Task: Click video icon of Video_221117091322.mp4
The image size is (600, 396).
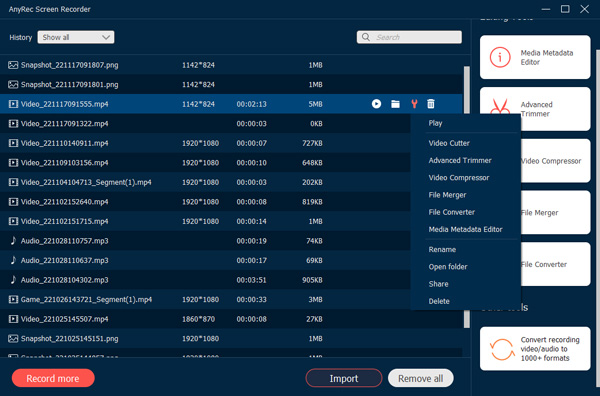Action: (13, 124)
